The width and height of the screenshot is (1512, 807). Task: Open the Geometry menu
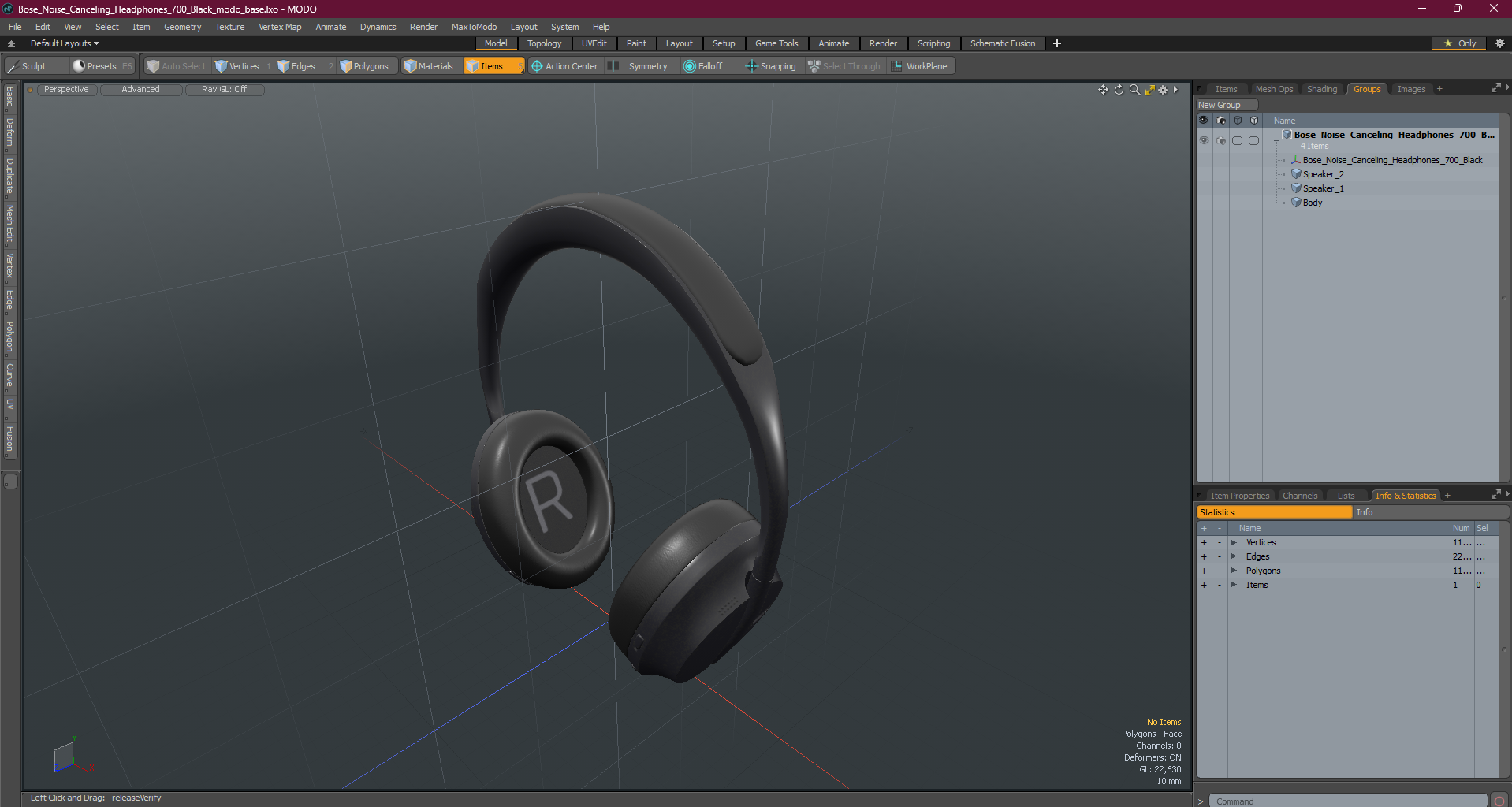click(182, 27)
